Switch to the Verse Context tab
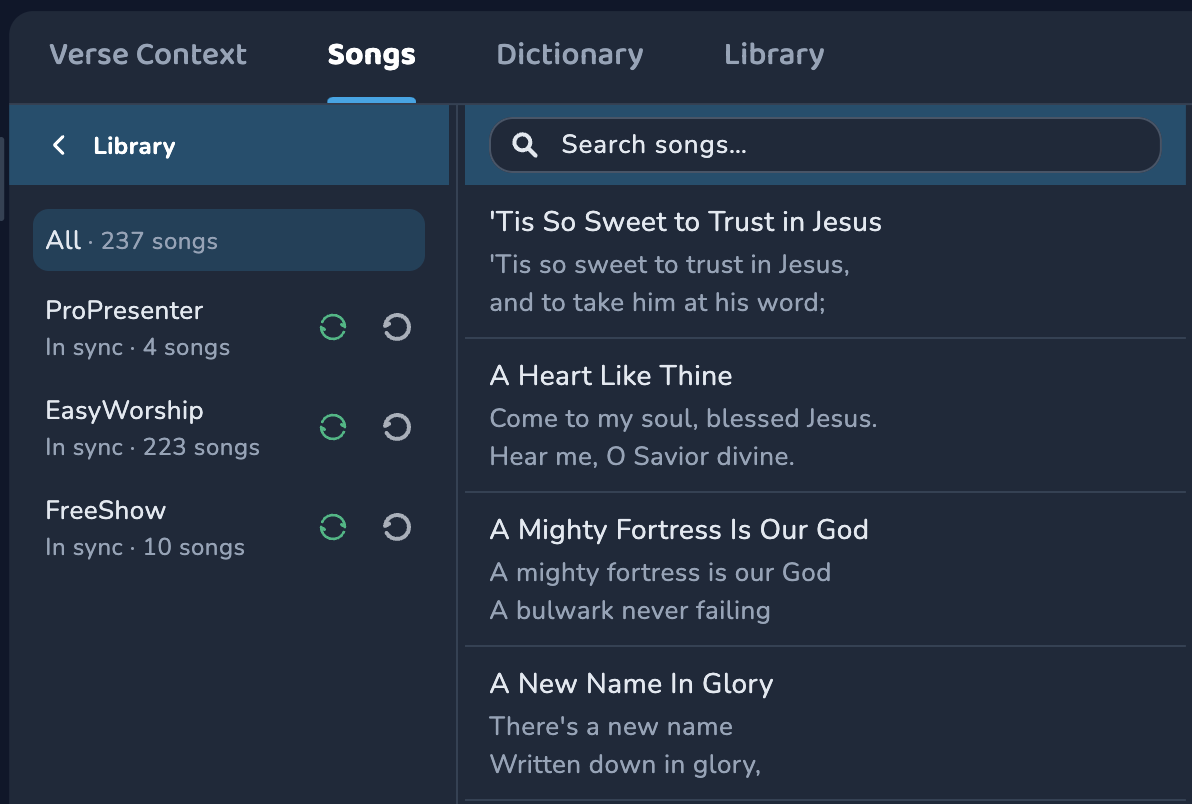This screenshot has width=1192, height=804. [x=148, y=55]
